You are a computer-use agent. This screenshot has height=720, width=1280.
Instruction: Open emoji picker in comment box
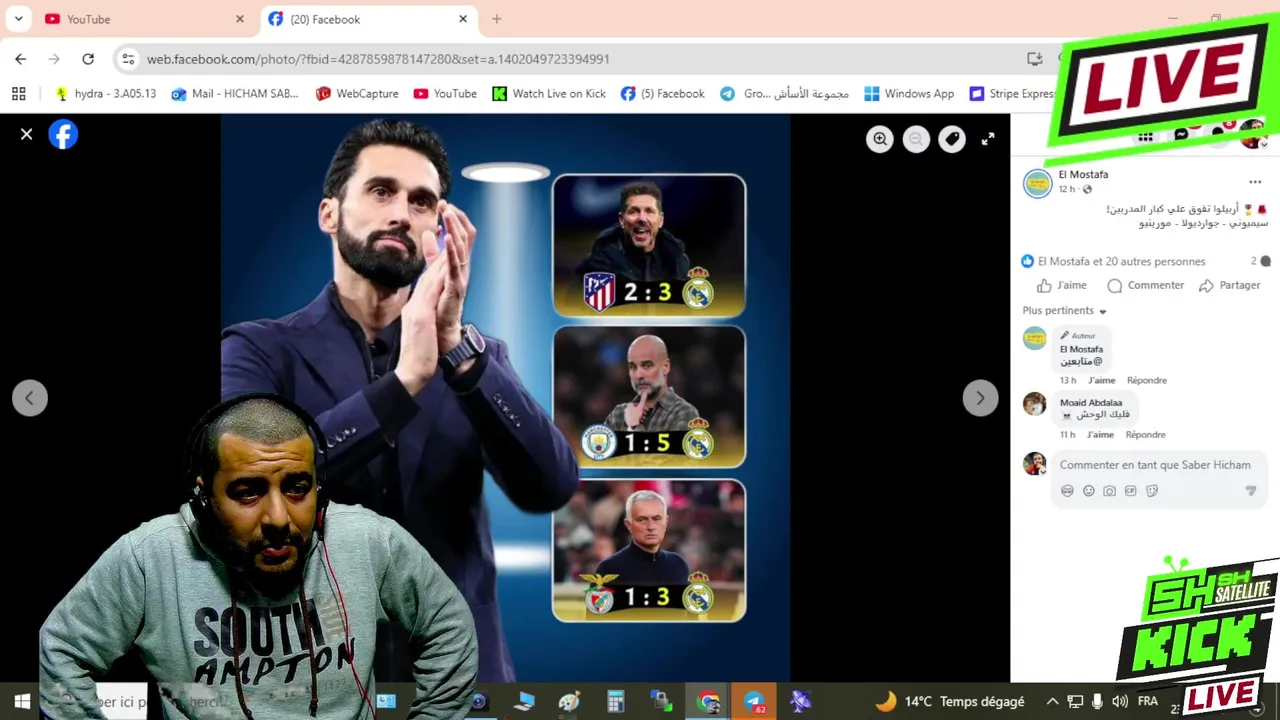[1089, 491]
